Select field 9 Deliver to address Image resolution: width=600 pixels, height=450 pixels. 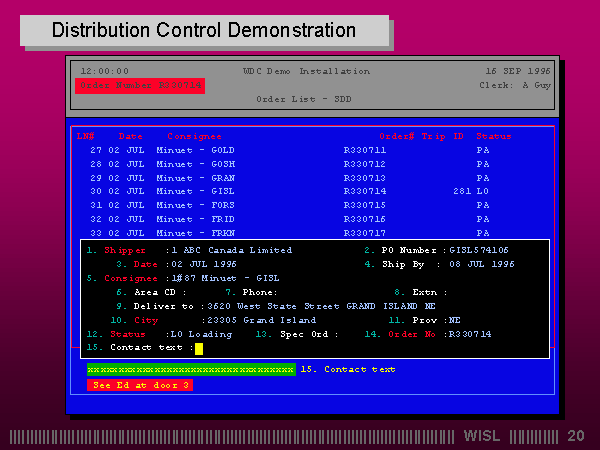tap(276, 306)
